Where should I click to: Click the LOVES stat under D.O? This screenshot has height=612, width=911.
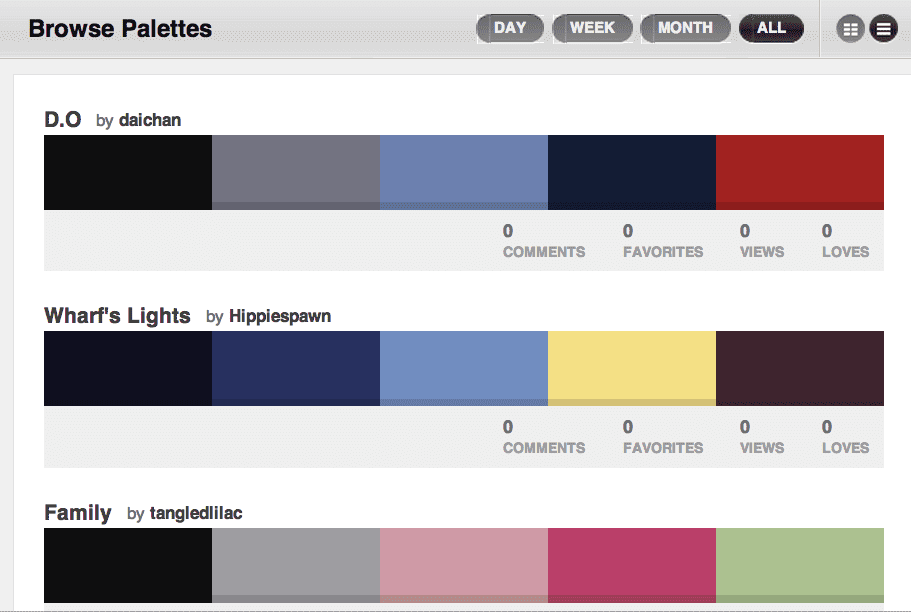pyautogui.click(x=845, y=240)
